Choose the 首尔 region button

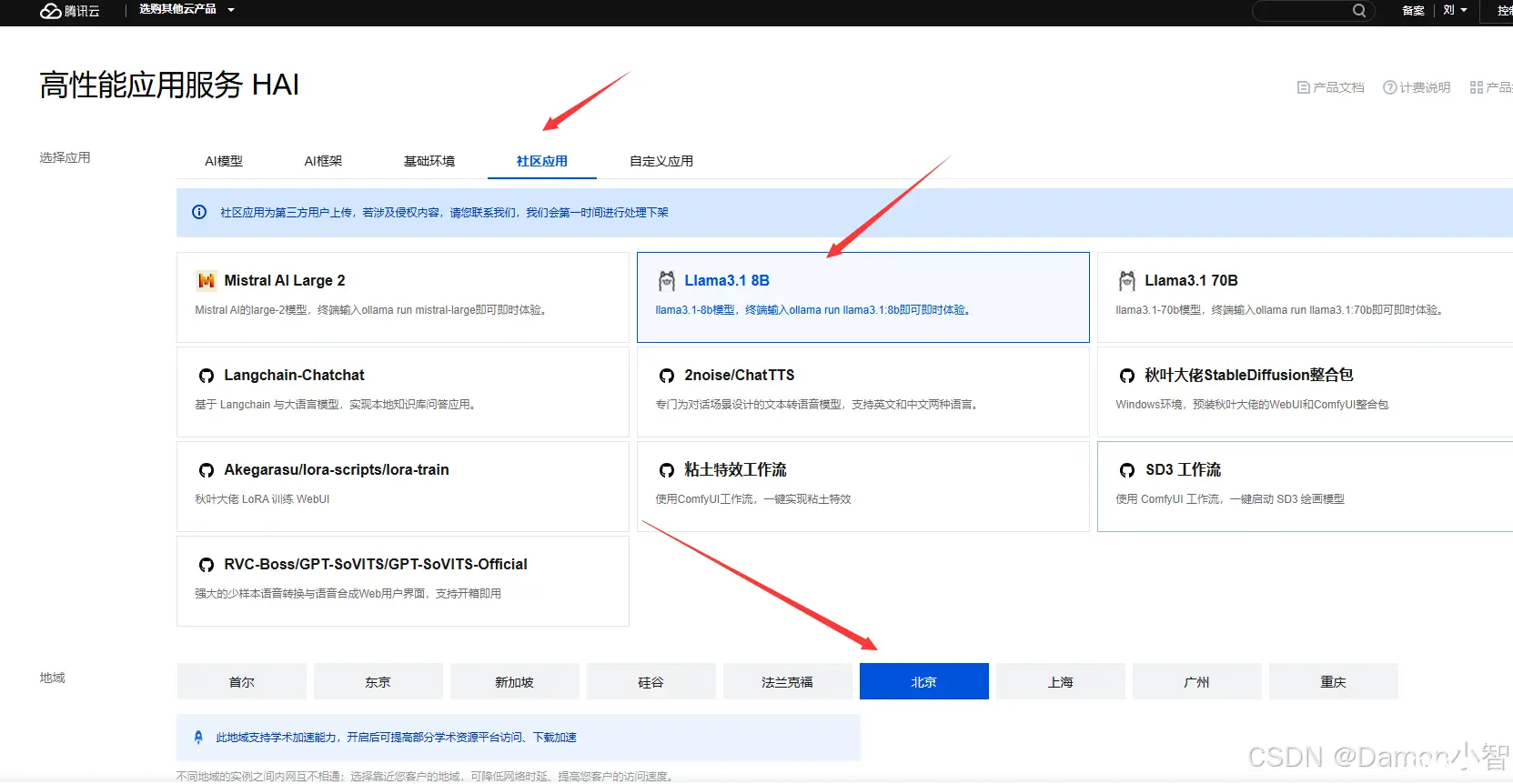click(x=242, y=681)
